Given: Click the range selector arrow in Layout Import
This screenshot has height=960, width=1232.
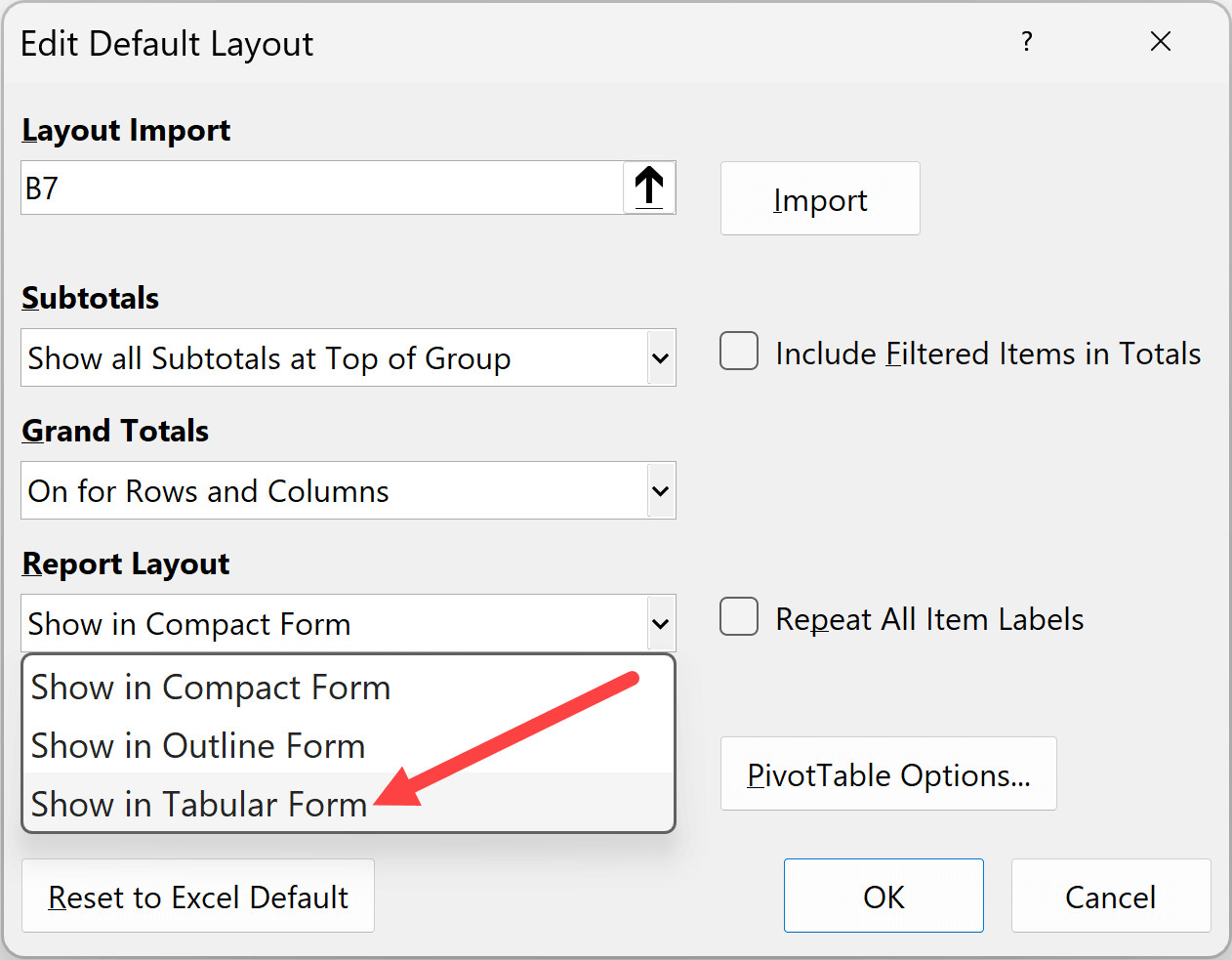Looking at the screenshot, I should point(649,188).
